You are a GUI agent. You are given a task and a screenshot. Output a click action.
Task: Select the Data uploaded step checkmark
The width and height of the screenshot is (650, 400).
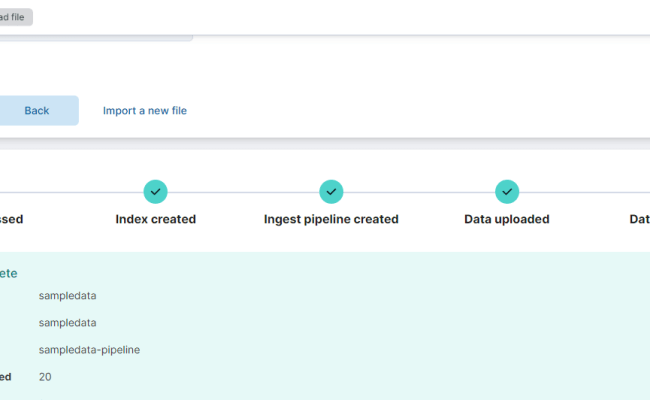click(507, 192)
